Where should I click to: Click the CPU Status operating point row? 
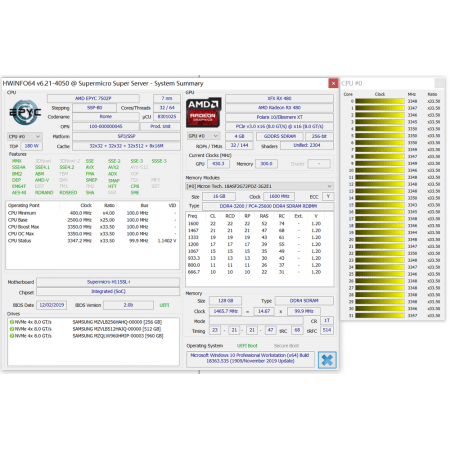92,241
